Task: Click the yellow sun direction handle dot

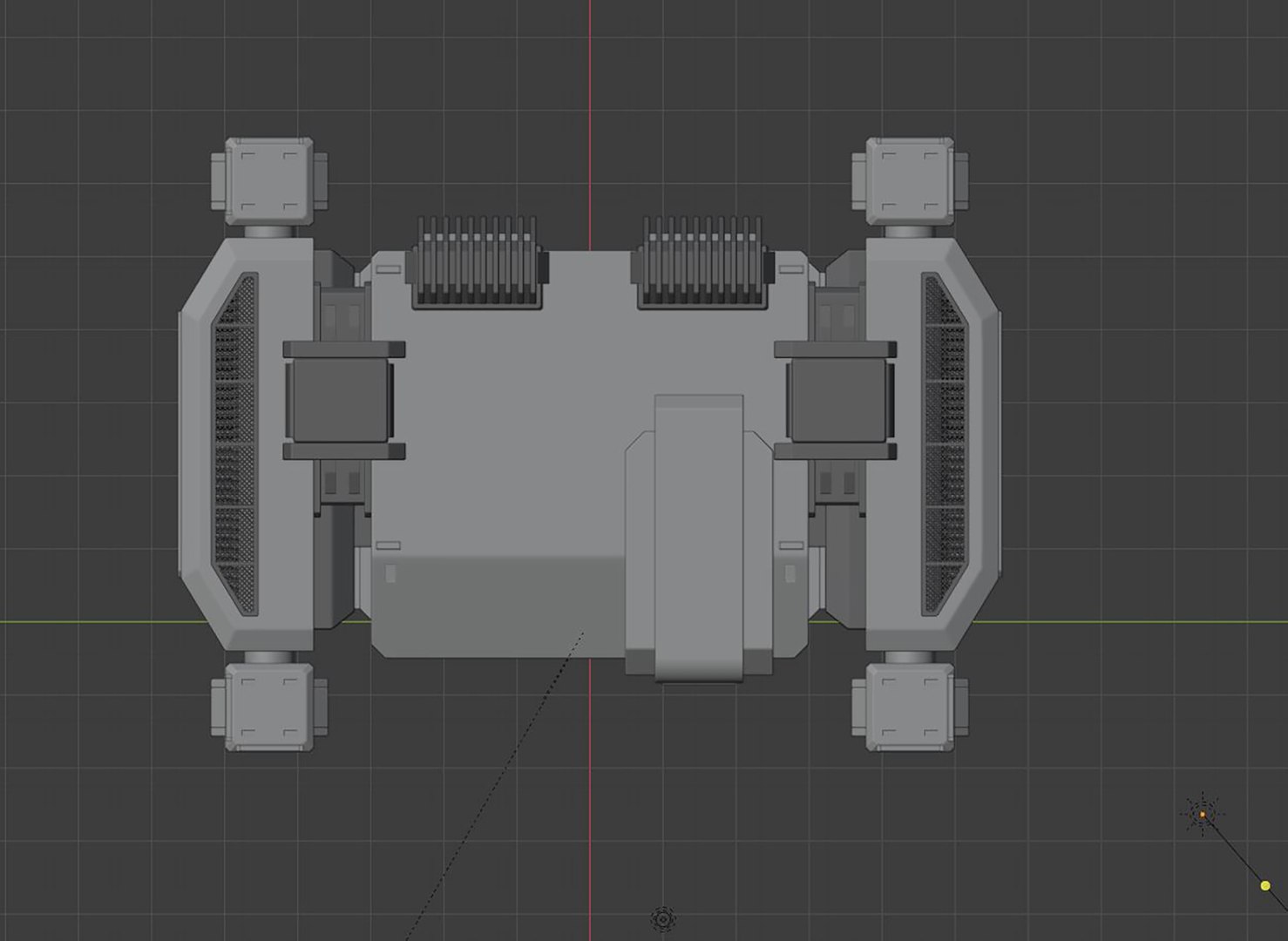Action: click(1265, 885)
